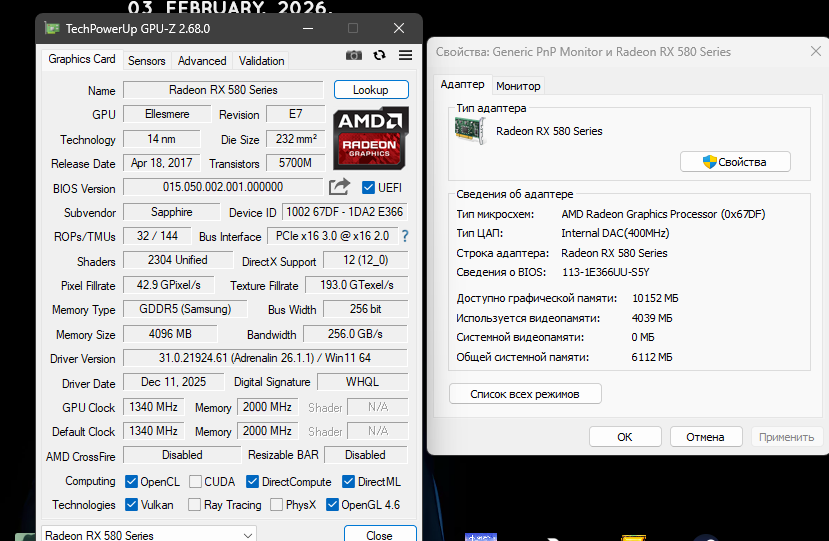
Task: Click the Свойства button with shield
Action: 735,162
